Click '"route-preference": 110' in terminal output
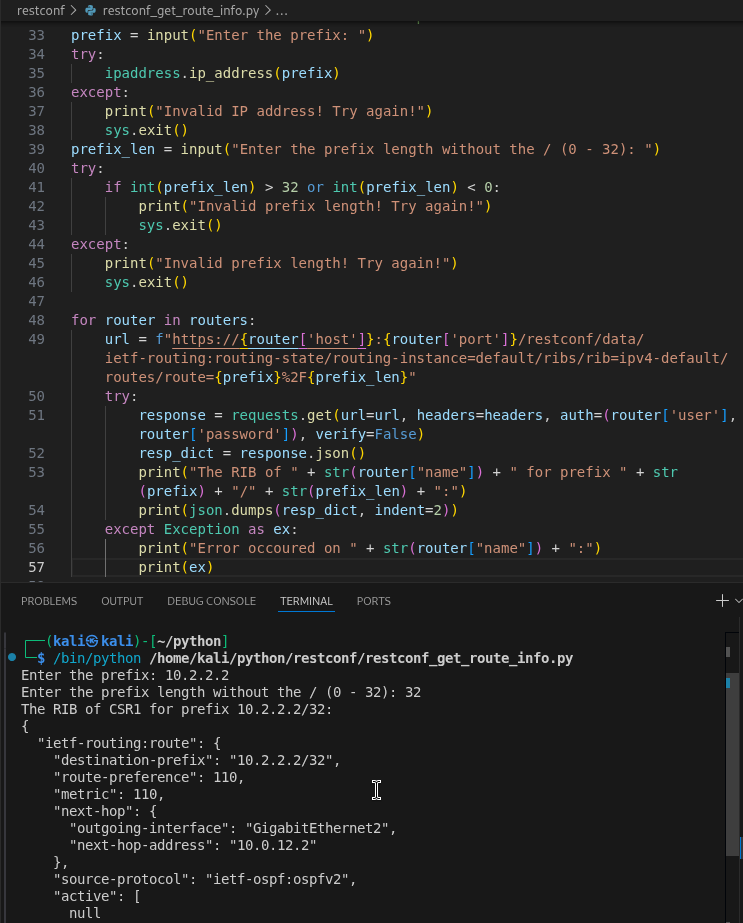 (145, 777)
